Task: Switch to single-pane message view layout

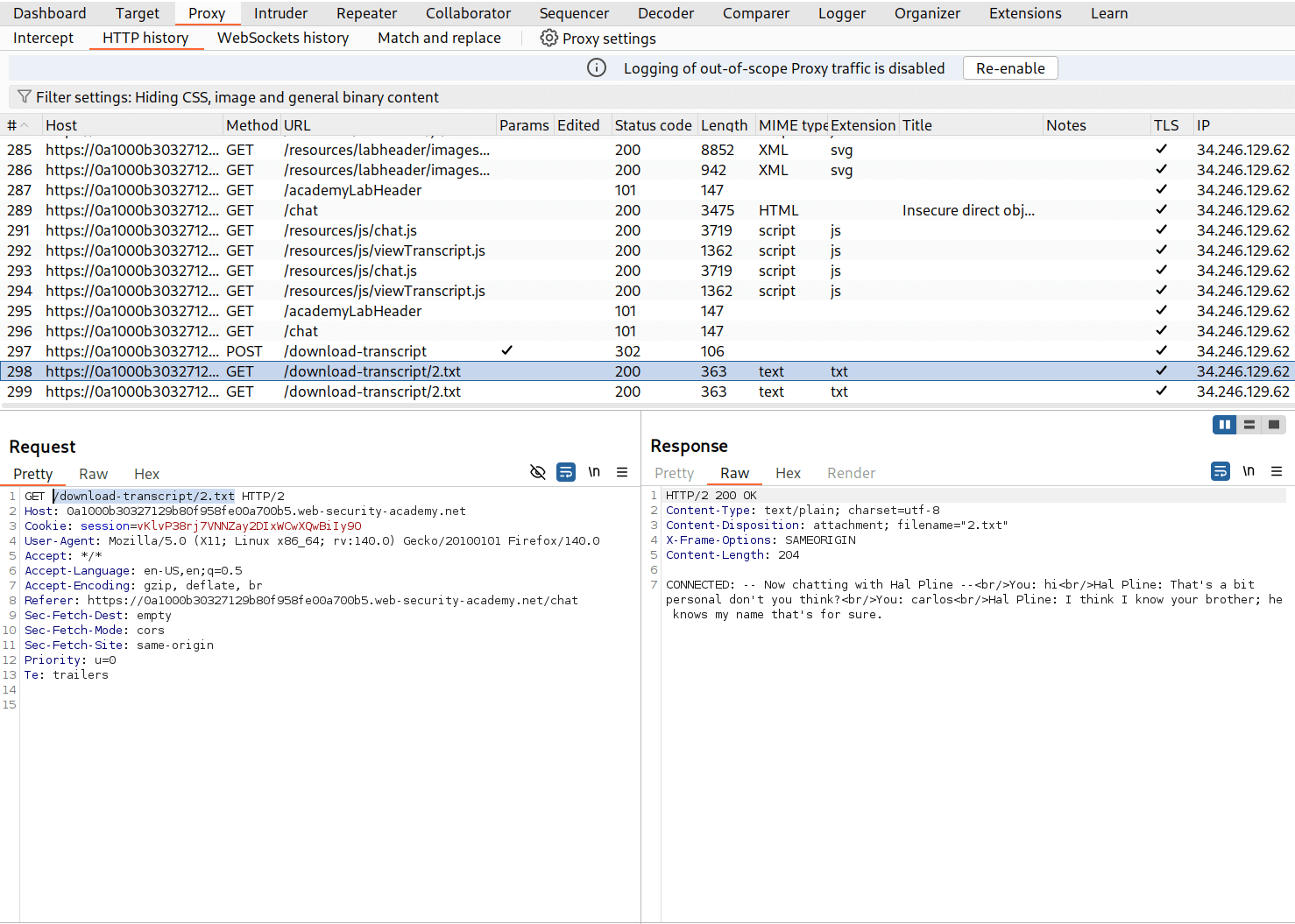Action: coord(1273,424)
